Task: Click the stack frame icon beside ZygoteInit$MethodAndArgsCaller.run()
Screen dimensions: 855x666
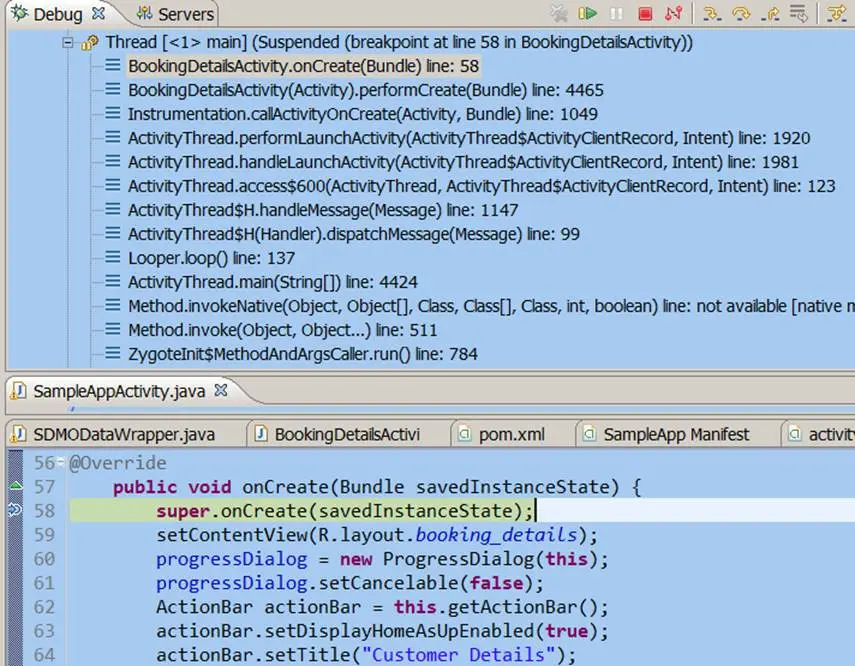Action: pyautogui.click(x=112, y=353)
